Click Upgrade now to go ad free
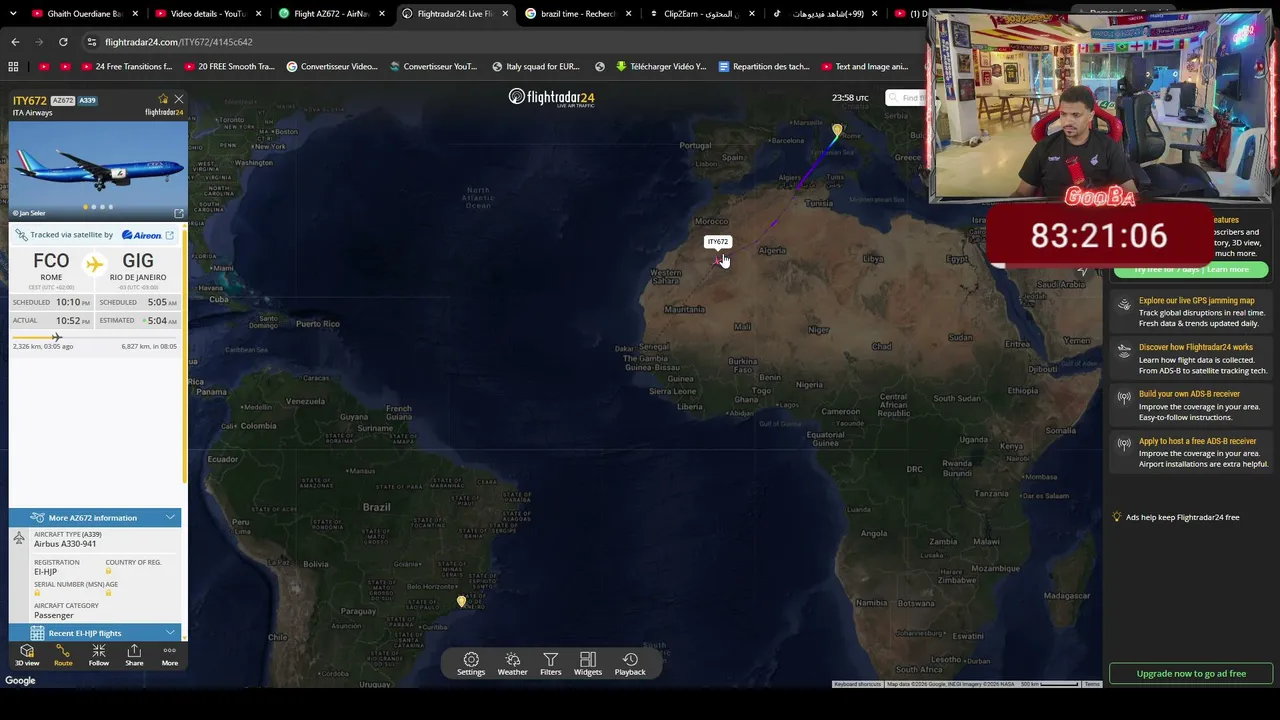 pyautogui.click(x=1191, y=673)
